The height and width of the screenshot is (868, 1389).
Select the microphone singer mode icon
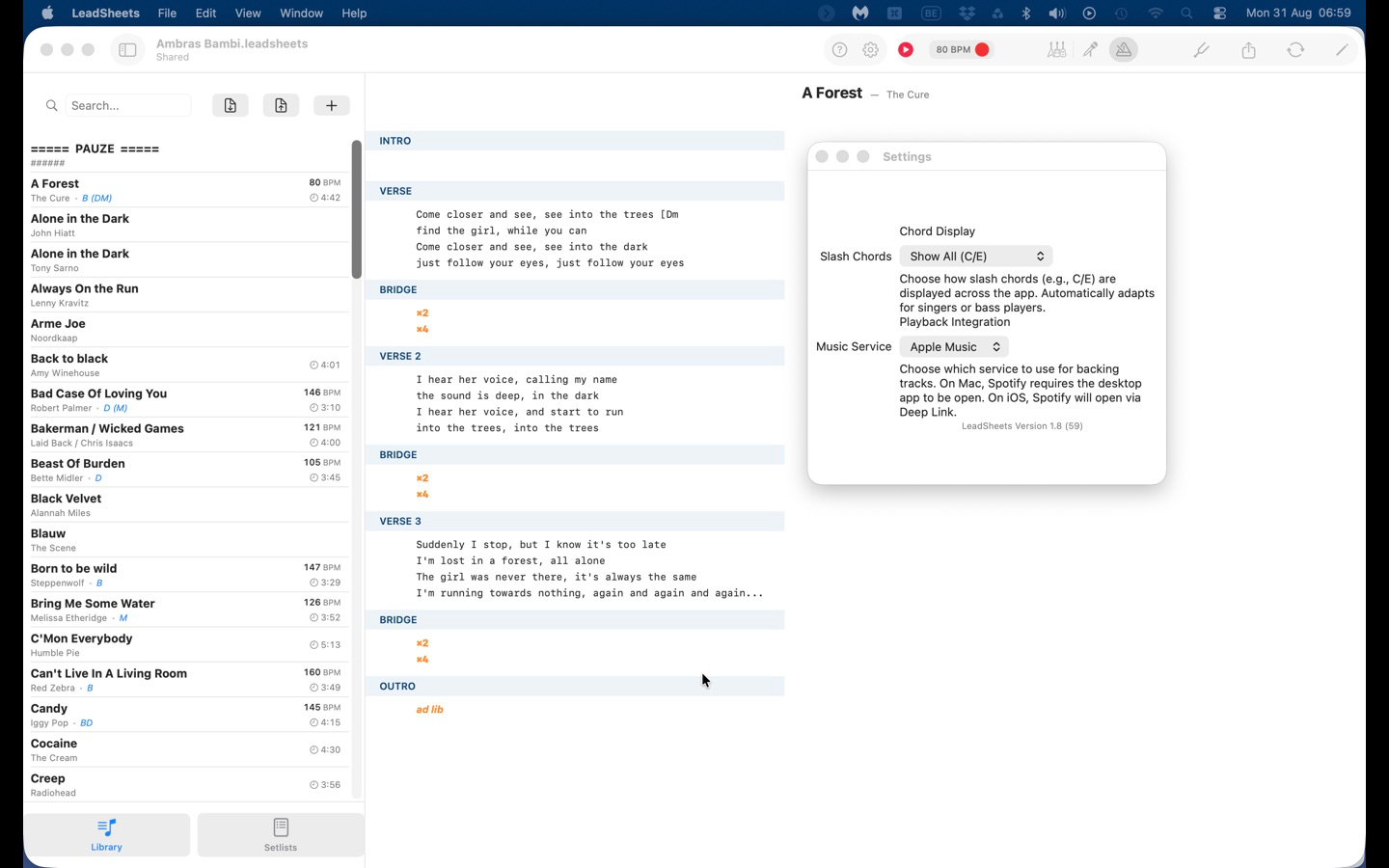pos(1091,50)
